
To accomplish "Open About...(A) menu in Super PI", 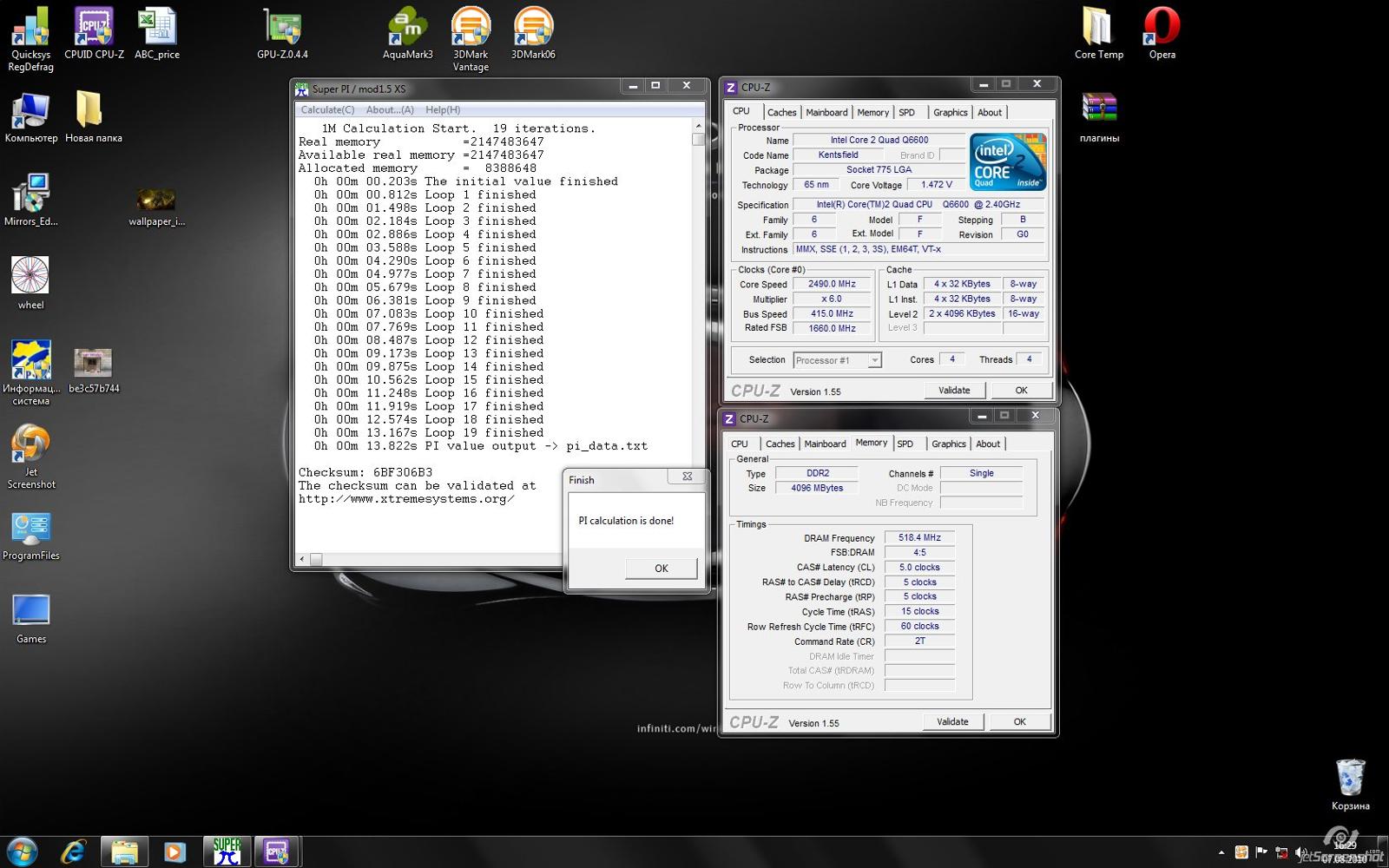I will [x=390, y=110].
